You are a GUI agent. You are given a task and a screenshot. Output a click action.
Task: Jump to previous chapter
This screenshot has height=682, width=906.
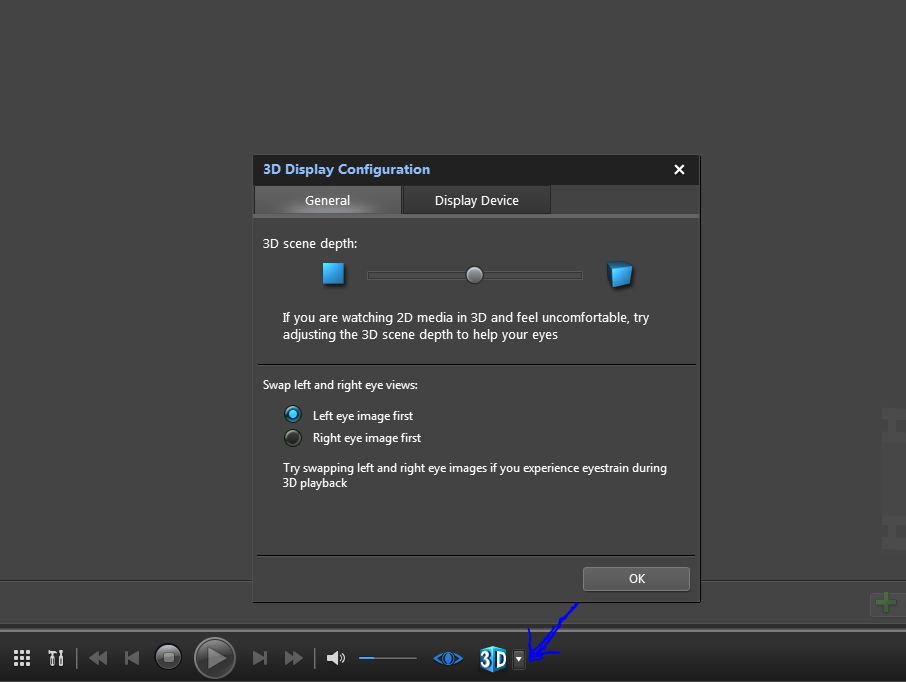pos(132,658)
